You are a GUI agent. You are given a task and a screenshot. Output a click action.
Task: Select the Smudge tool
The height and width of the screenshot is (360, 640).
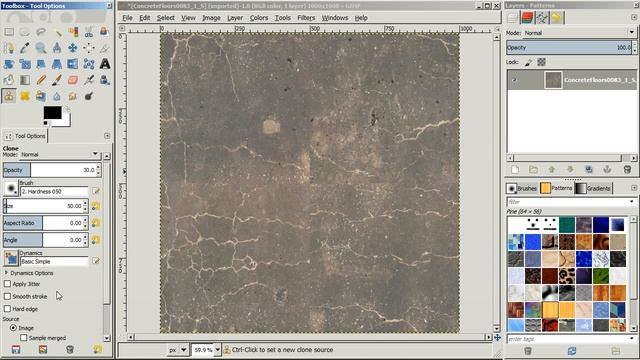(73, 96)
